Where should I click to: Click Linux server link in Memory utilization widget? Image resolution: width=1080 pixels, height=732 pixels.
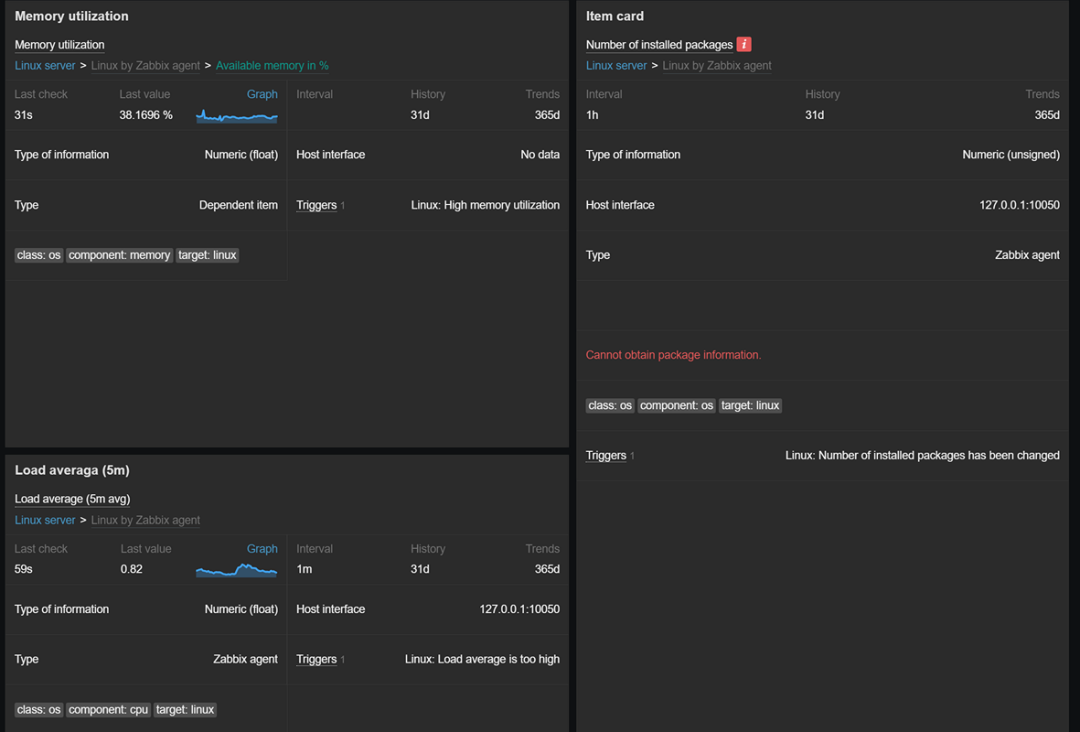(x=45, y=66)
